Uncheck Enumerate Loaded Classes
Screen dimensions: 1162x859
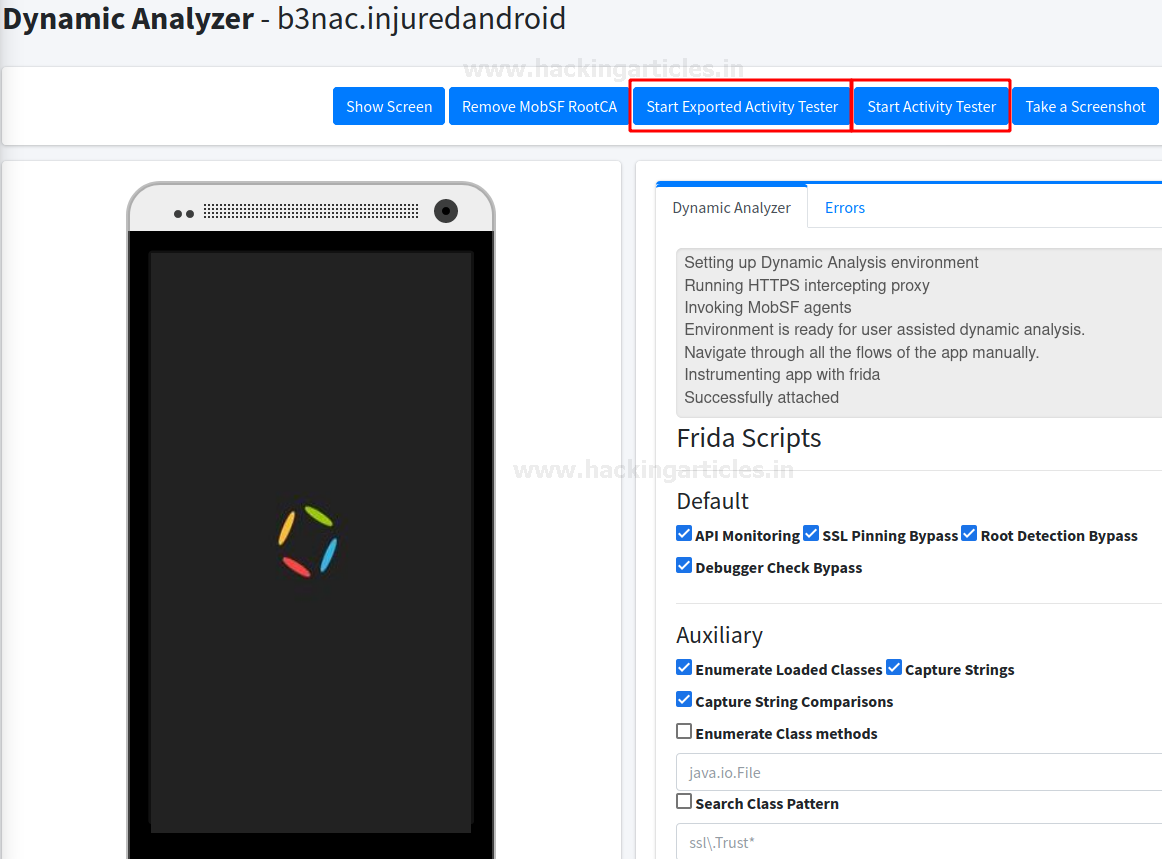point(684,668)
